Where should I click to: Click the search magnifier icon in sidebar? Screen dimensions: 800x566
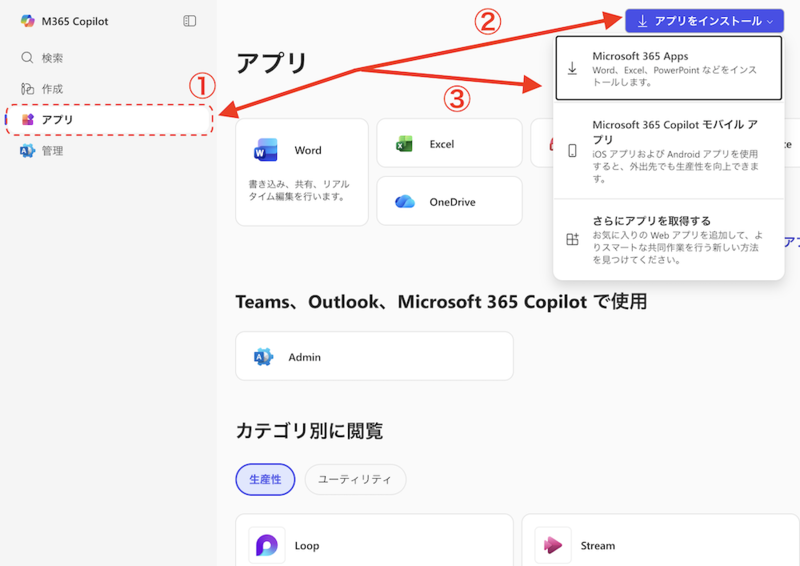tap(27, 58)
